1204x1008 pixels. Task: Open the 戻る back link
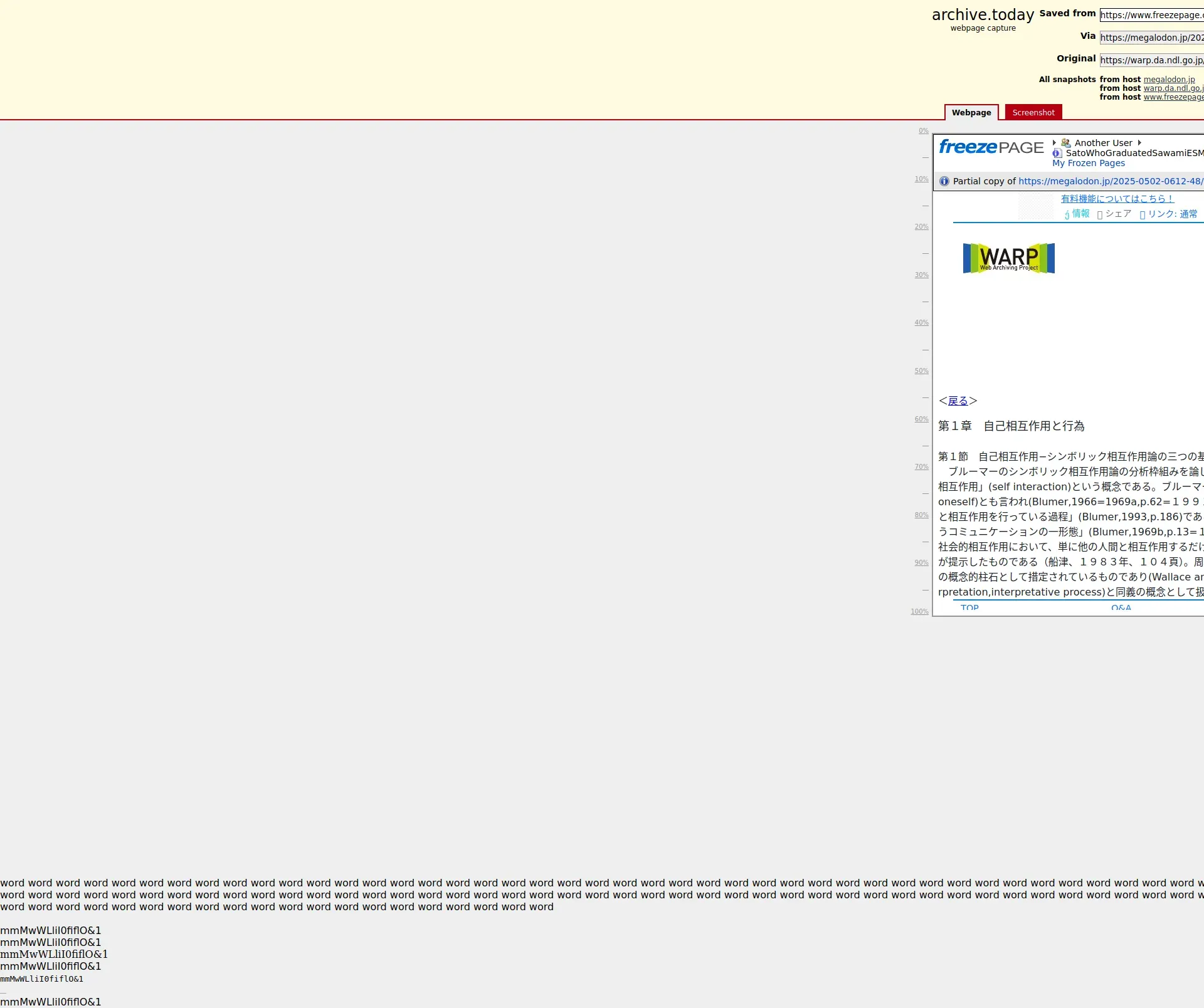pyautogui.click(x=958, y=401)
